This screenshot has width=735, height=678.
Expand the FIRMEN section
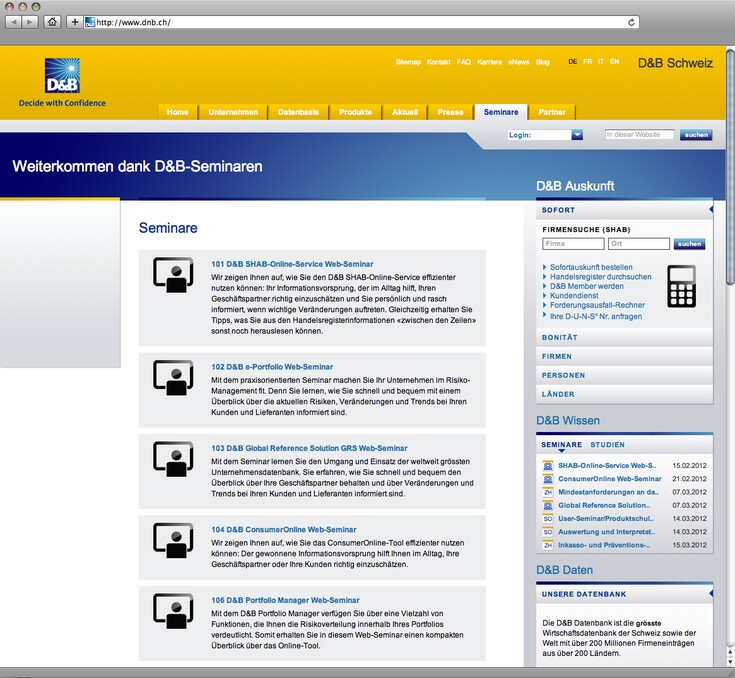[624, 356]
